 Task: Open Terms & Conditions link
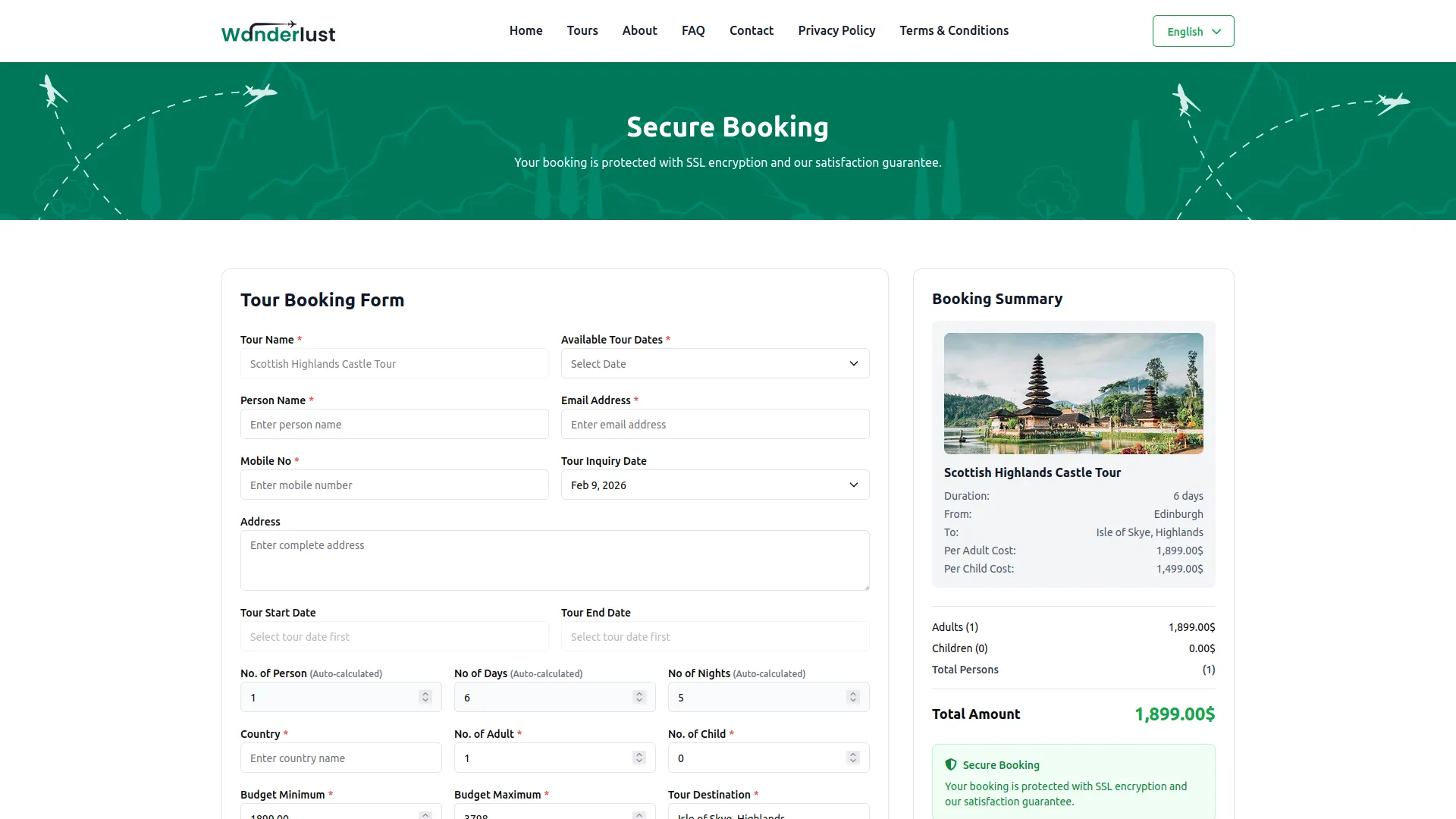pyautogui.click(x=954, y=30)
